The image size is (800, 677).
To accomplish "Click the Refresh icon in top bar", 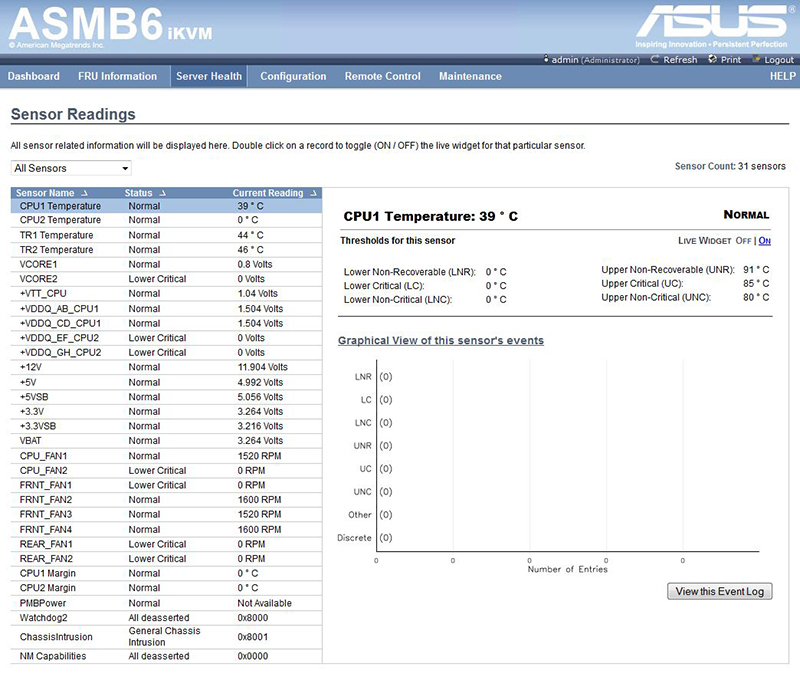I will [655, 59].
